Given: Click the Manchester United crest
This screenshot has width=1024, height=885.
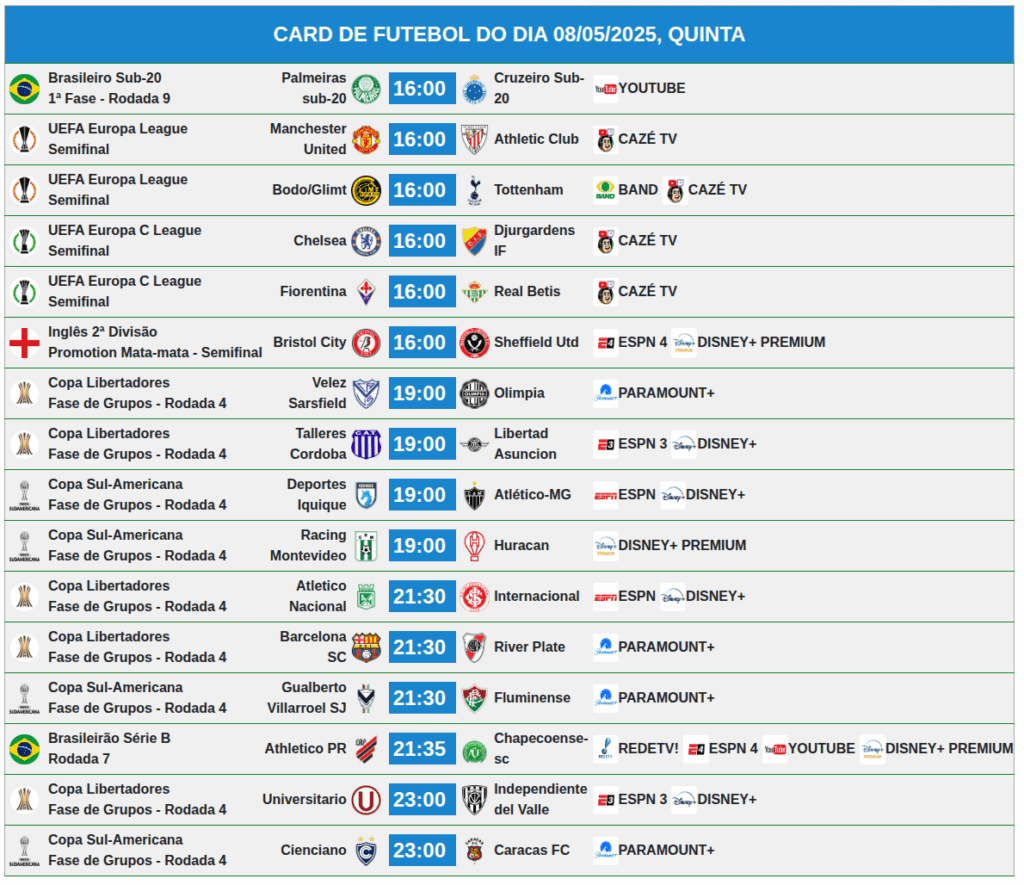Looking at the screenshot, I should pos(366,140).
